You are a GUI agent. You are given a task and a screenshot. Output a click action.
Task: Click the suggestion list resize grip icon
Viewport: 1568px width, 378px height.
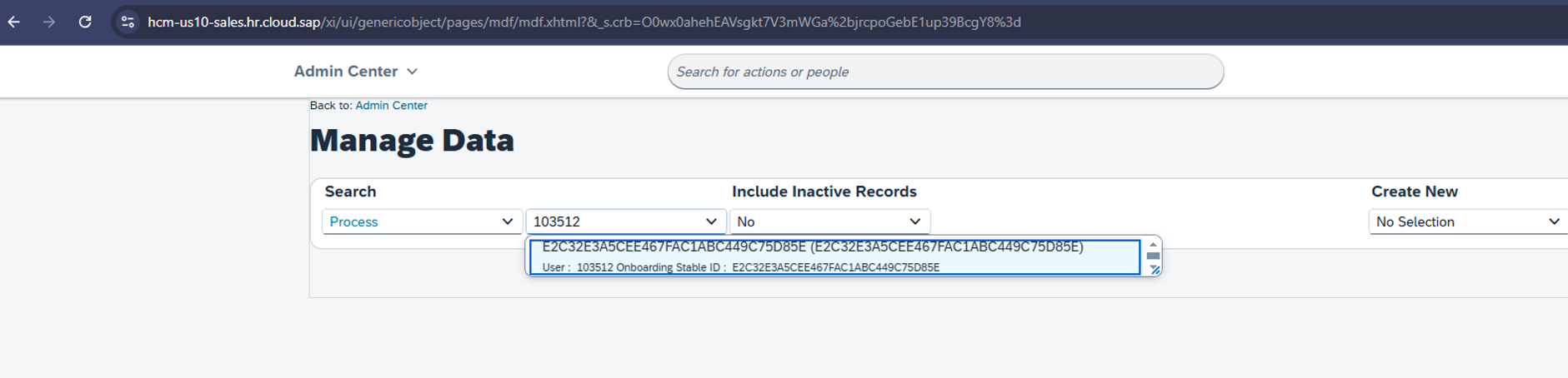1155,269
